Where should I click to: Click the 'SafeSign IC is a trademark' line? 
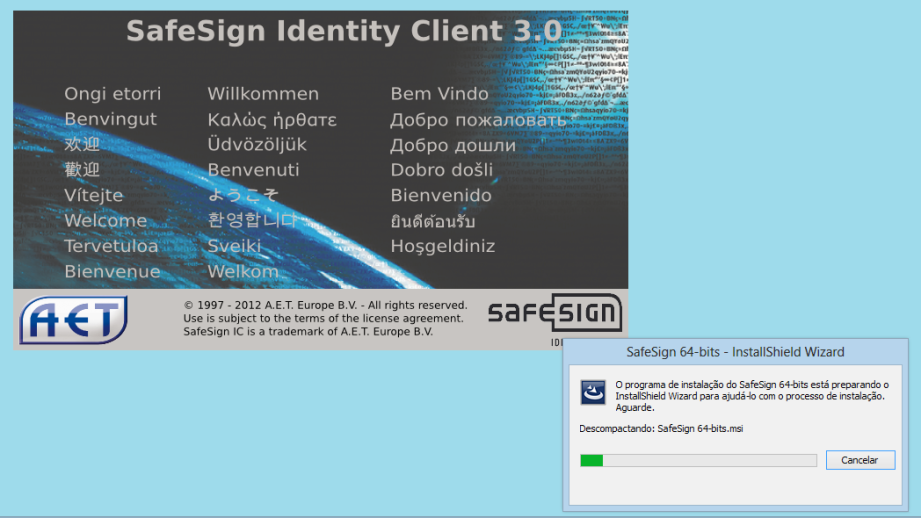click(308, 331)
